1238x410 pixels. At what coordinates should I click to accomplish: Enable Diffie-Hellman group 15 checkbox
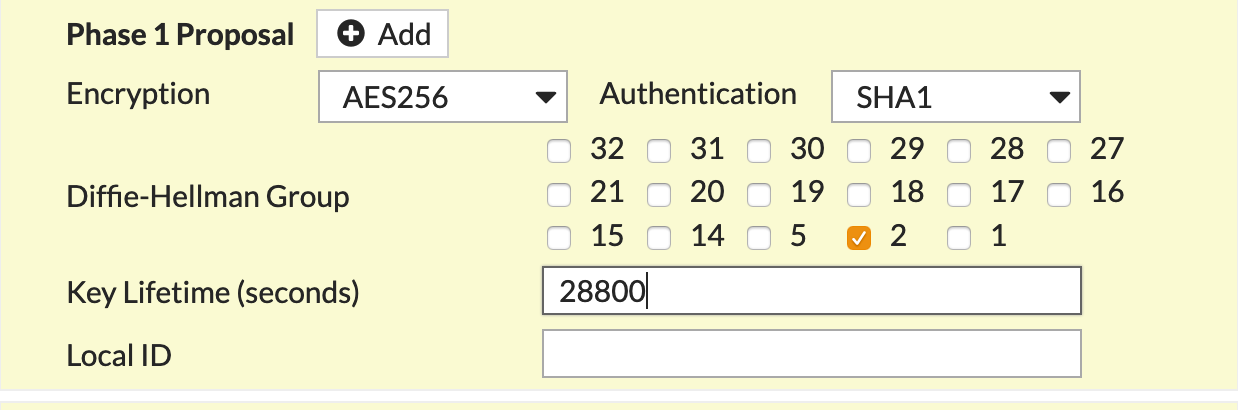pyautogui.click(x=559, y=238)
